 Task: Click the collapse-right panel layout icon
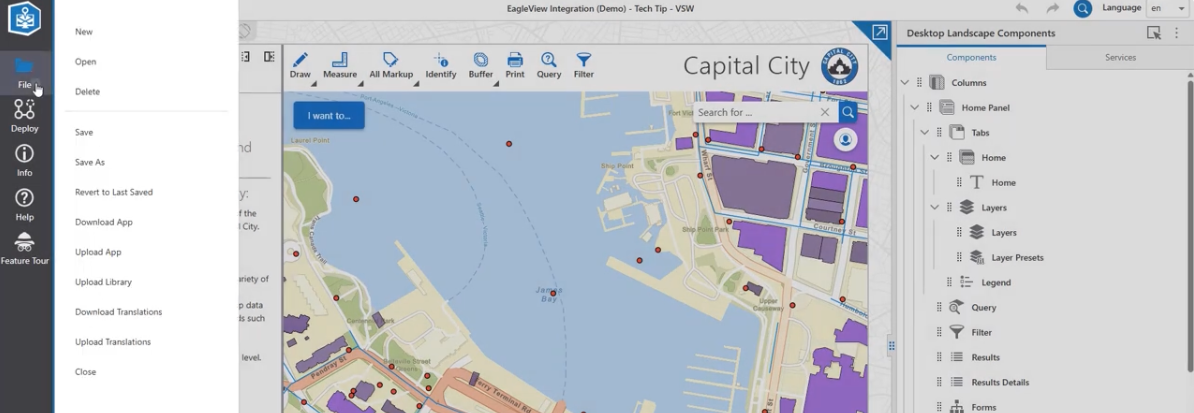(269, 56)
